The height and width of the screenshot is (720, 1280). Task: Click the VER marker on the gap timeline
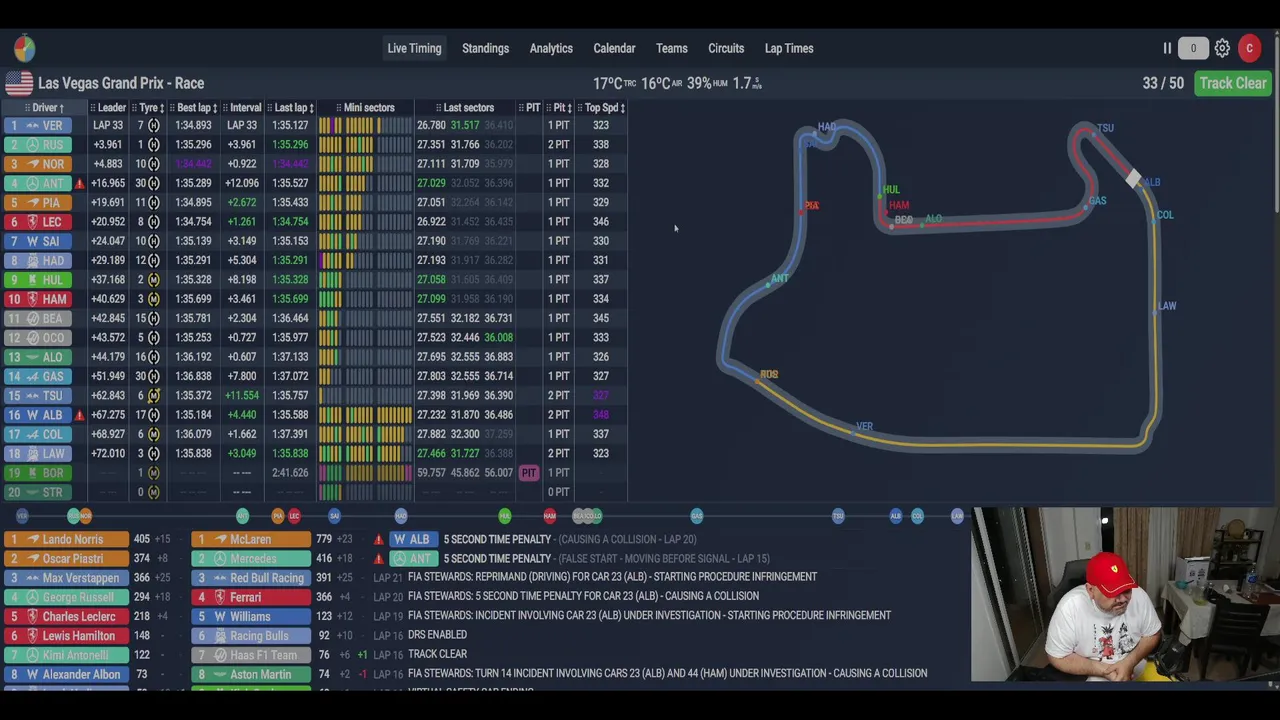(x=22, y=516)
